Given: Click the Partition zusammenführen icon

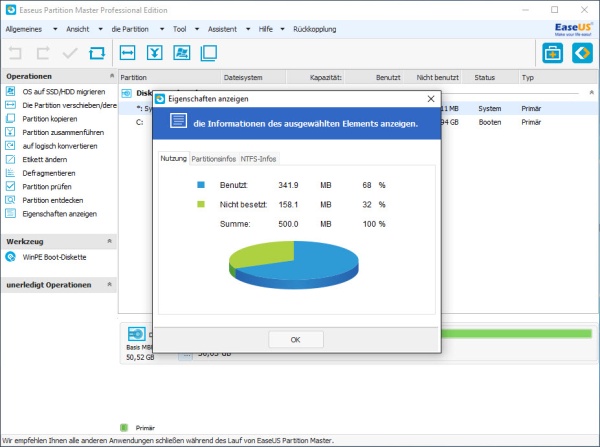Looking at the screenshot, I should pyautogui.click(x=10, y=132).
